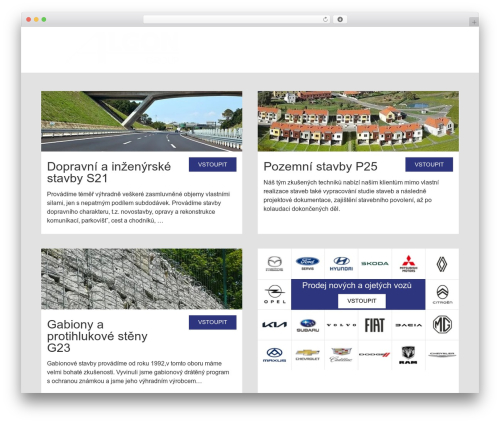
Task: Click heading Pozemní stavby P25
Action: tap(320, 166)
